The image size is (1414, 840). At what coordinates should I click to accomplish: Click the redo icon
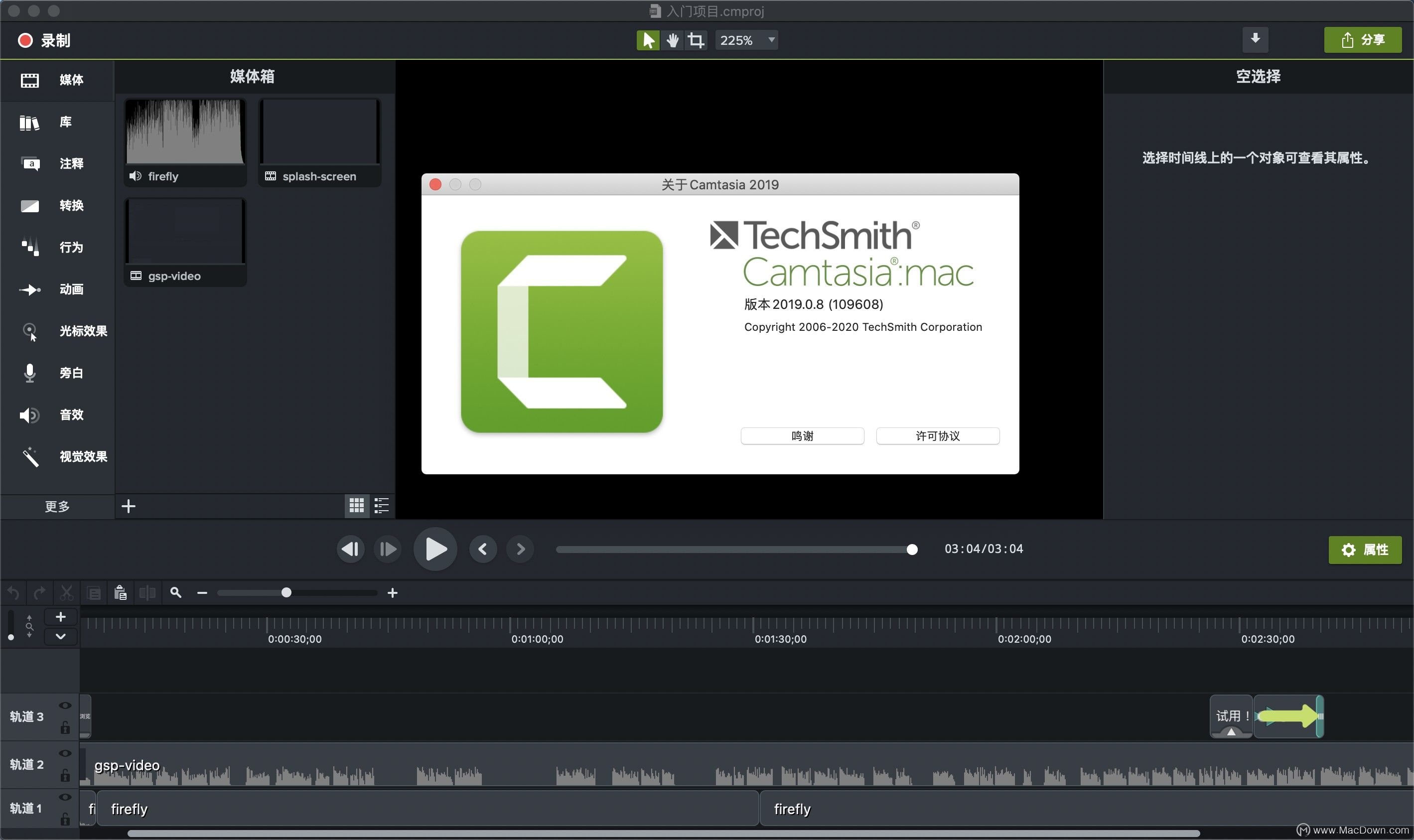pyautogui.click(x=40, y=593)
